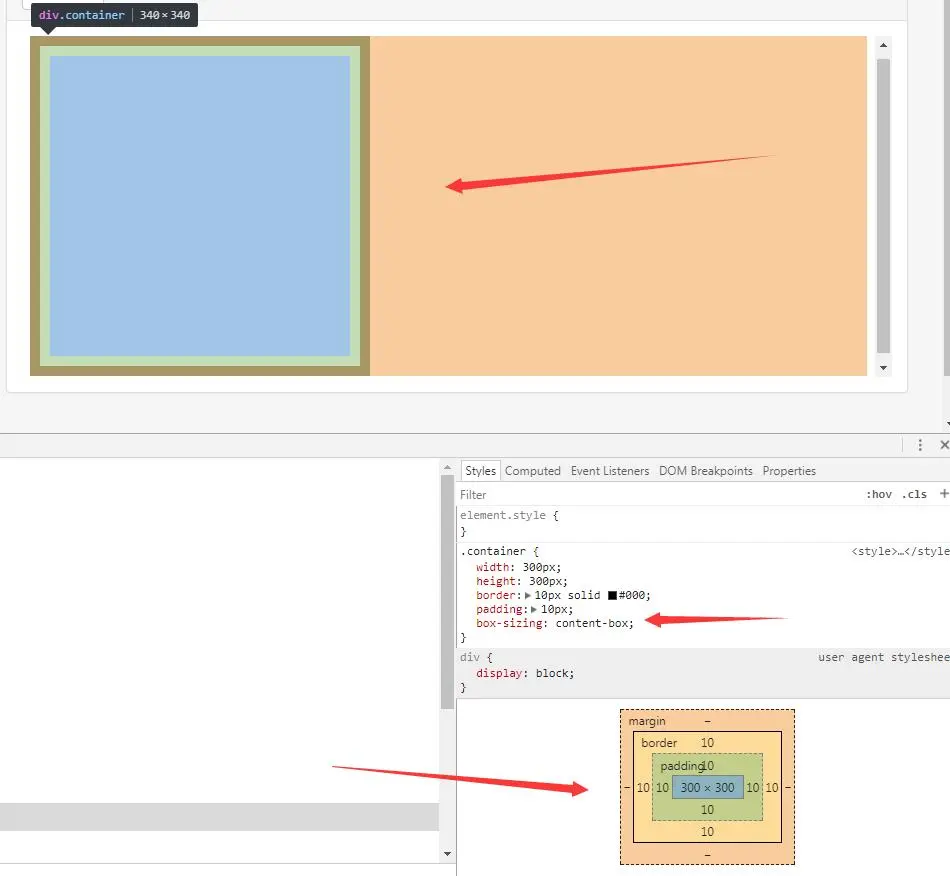Switch to the Computed tab
The width and height of the screenshot is (950, 876).
[532, 471]
